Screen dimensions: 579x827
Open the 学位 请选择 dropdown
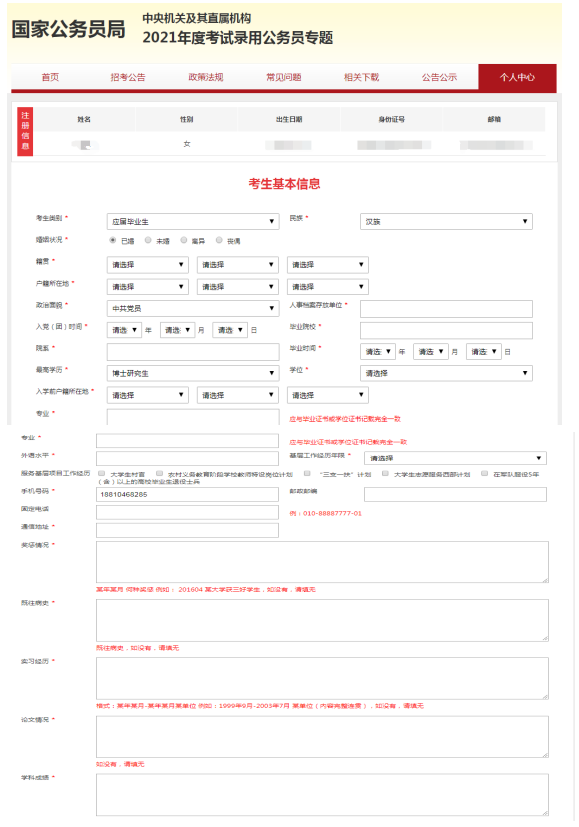pyautogui.click(x=446, y=373)
